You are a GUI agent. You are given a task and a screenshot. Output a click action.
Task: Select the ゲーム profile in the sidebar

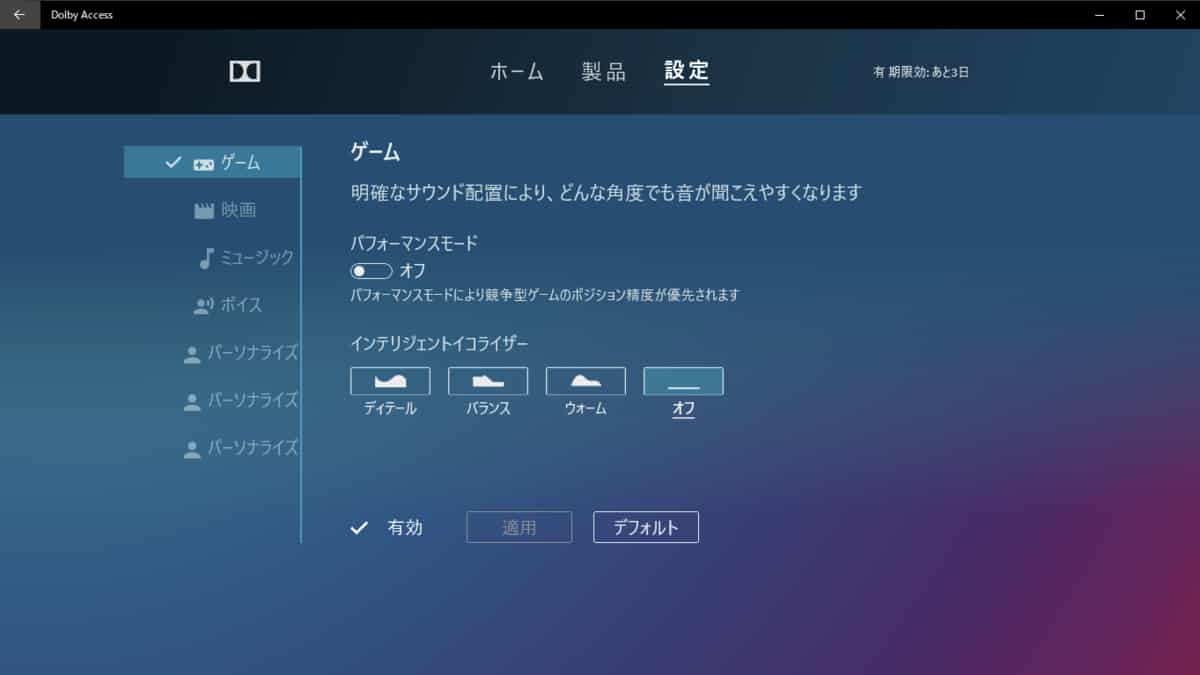coord(212,162)
